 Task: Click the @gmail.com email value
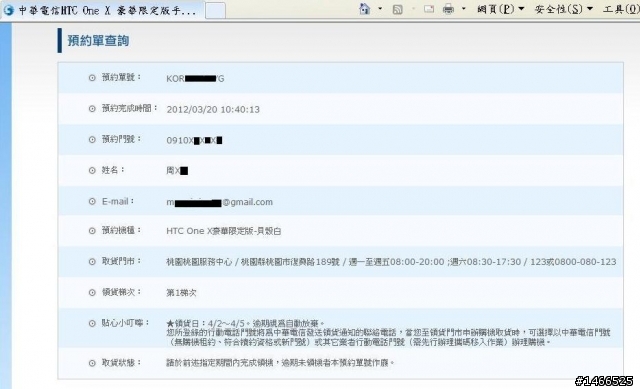tap(219, 202)
